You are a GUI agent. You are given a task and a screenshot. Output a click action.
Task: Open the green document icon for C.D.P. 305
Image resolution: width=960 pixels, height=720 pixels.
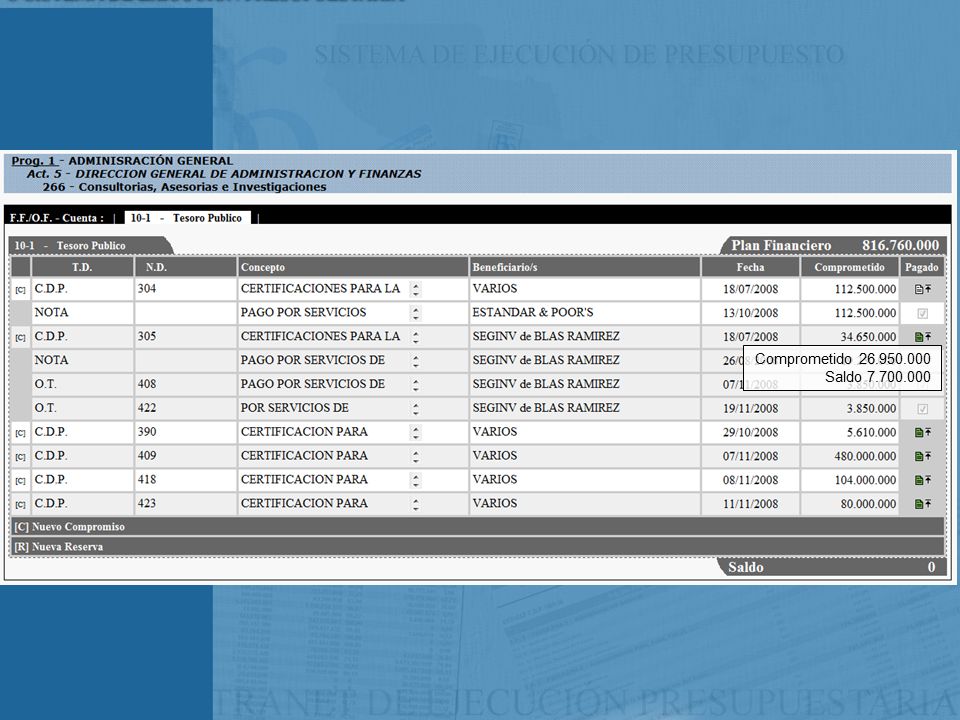pos(918,337)
